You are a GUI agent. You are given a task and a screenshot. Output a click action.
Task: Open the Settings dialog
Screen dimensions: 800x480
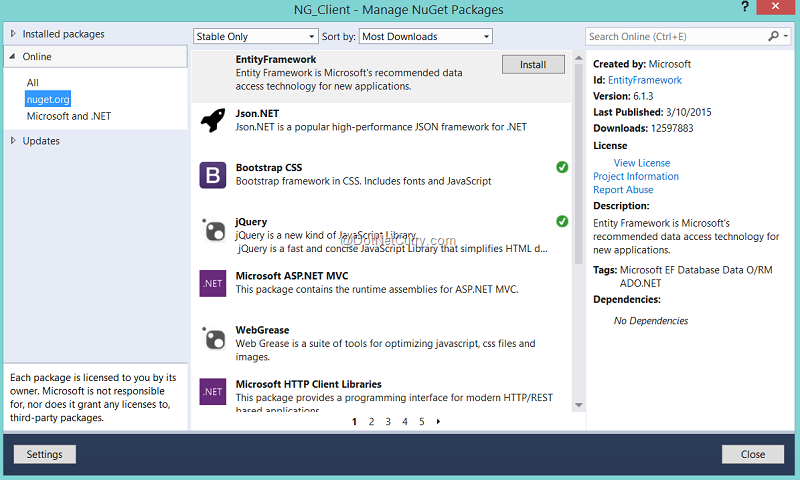click(x=44, y=454)
